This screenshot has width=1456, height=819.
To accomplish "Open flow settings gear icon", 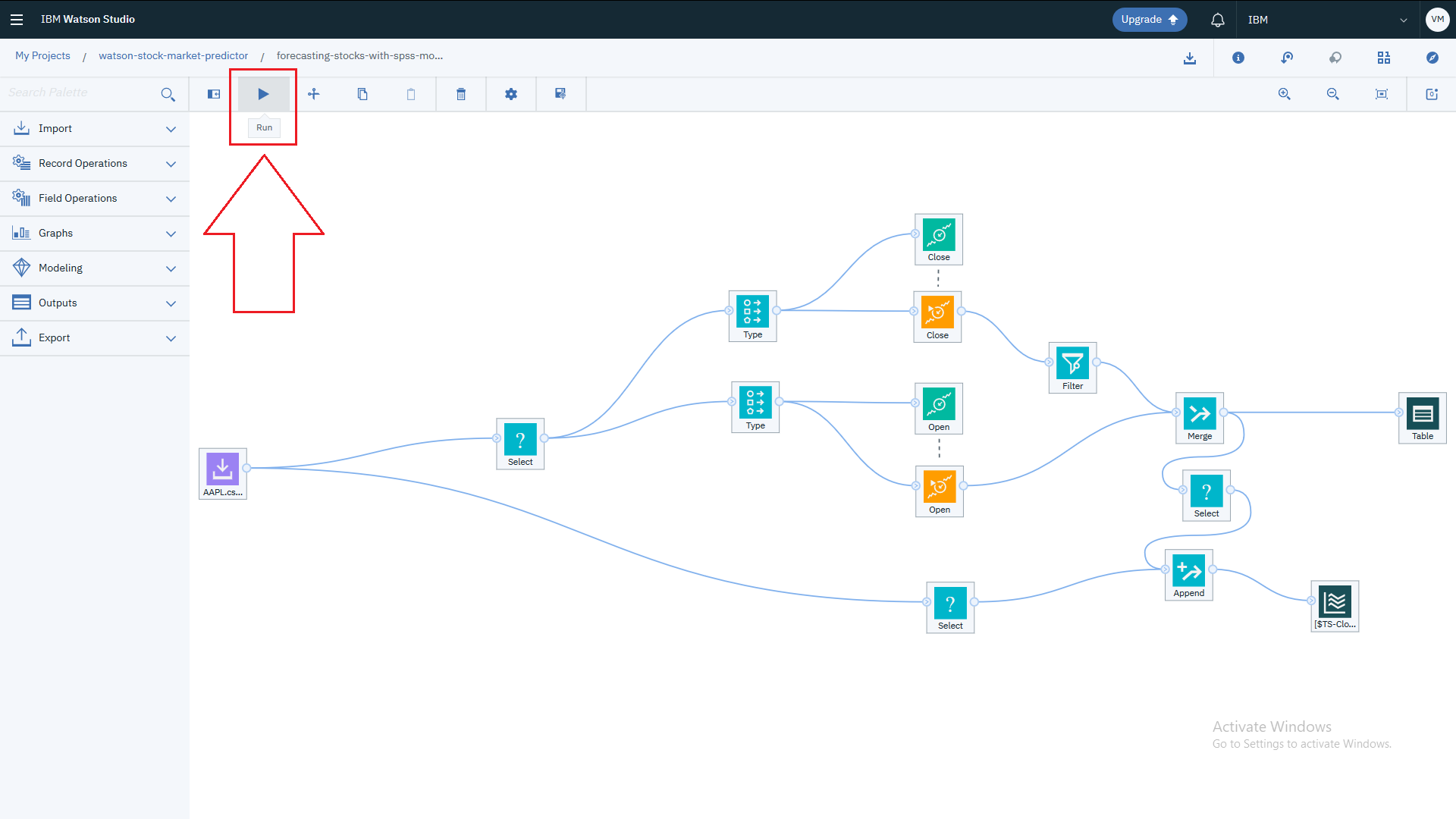I will tap(511, 94).
